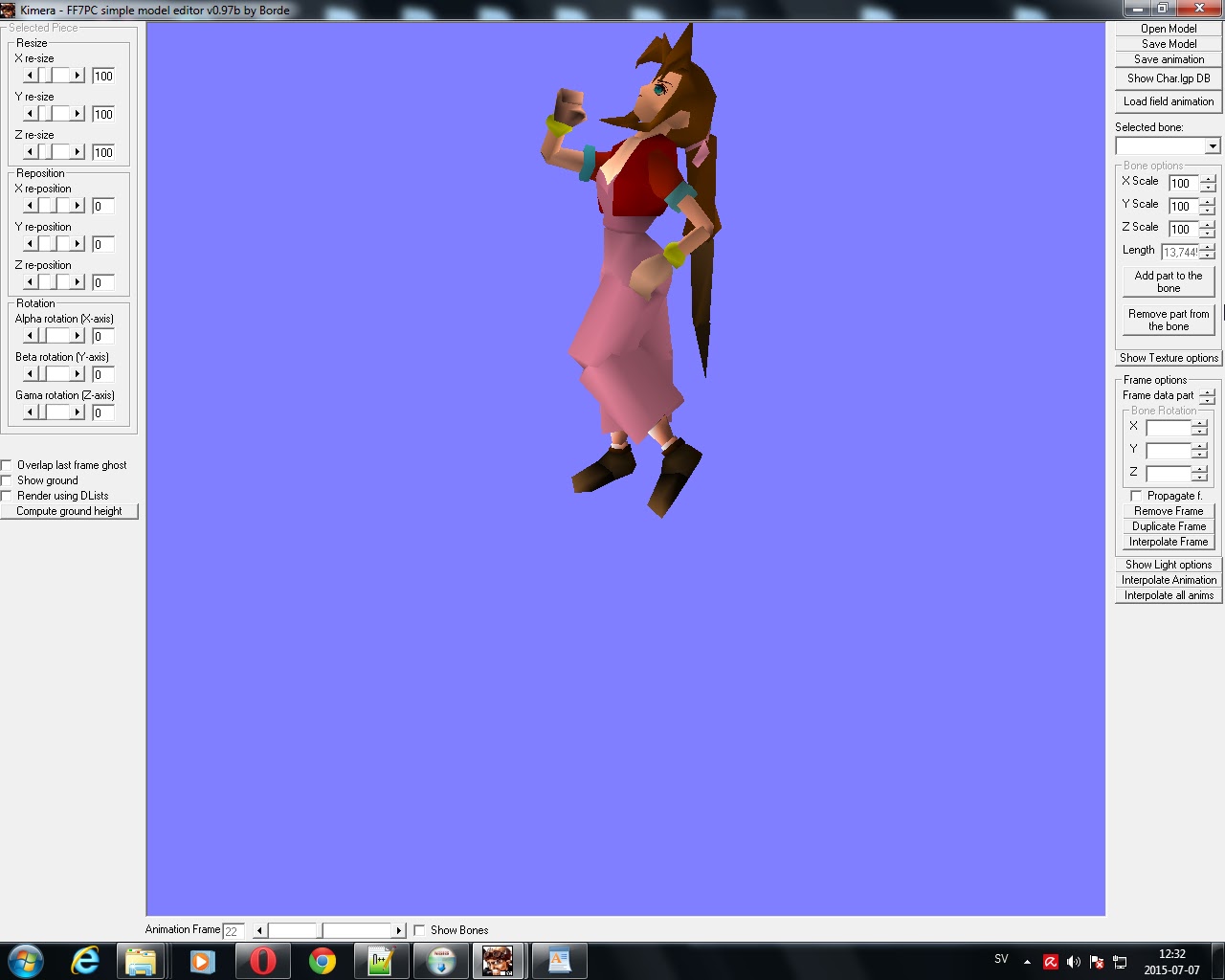The height and width of the screenshot is (980, 1225).
Task: Click the Animation Frame slider thumb
Action: (321, 930)
